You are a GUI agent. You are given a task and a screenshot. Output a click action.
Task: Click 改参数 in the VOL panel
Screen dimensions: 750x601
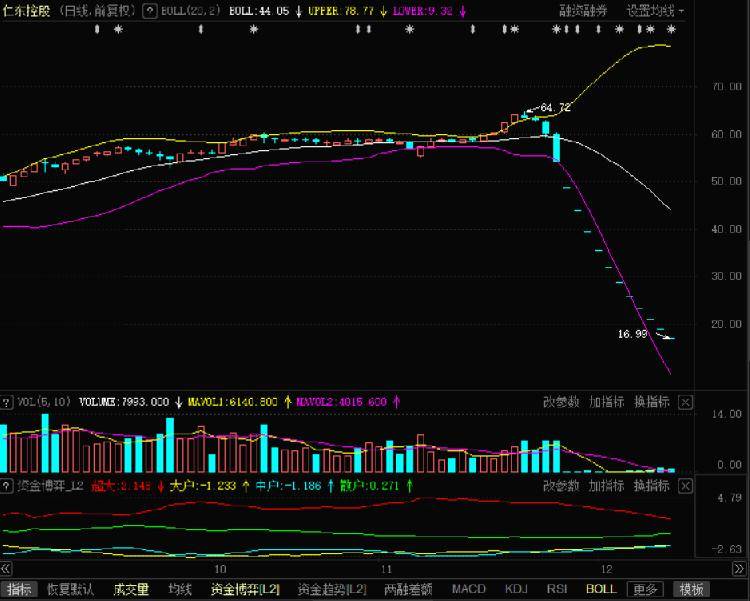point(561,402)
